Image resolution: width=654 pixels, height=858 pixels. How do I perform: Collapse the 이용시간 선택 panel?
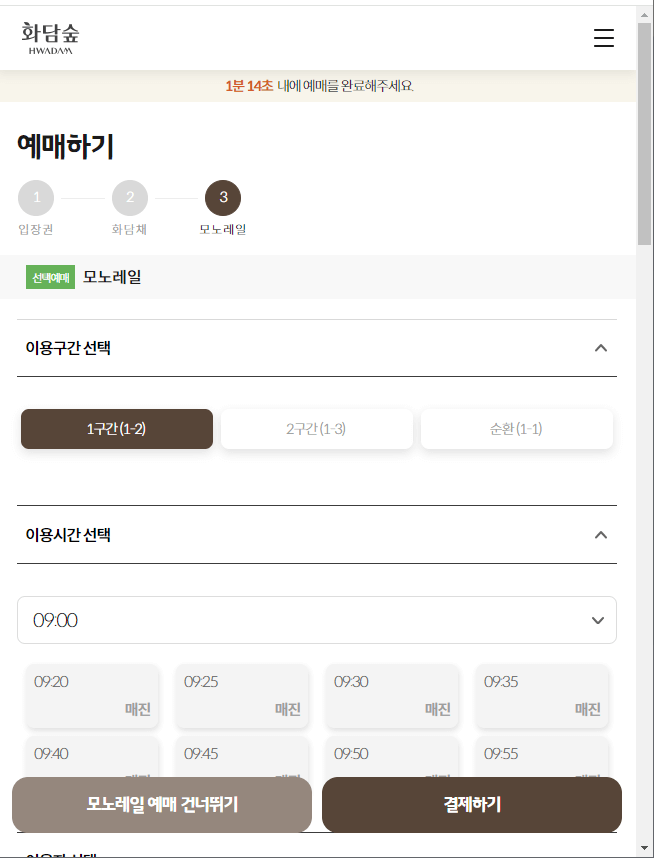click(601, 534)
